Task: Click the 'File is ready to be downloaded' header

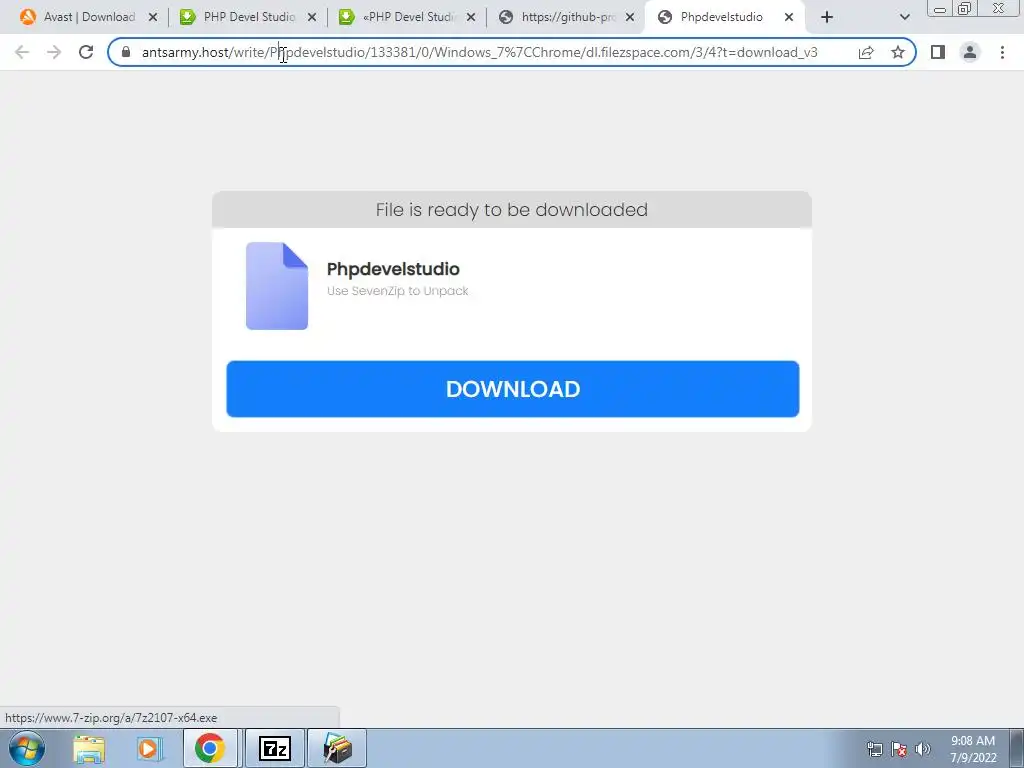Action: point(511,210)
